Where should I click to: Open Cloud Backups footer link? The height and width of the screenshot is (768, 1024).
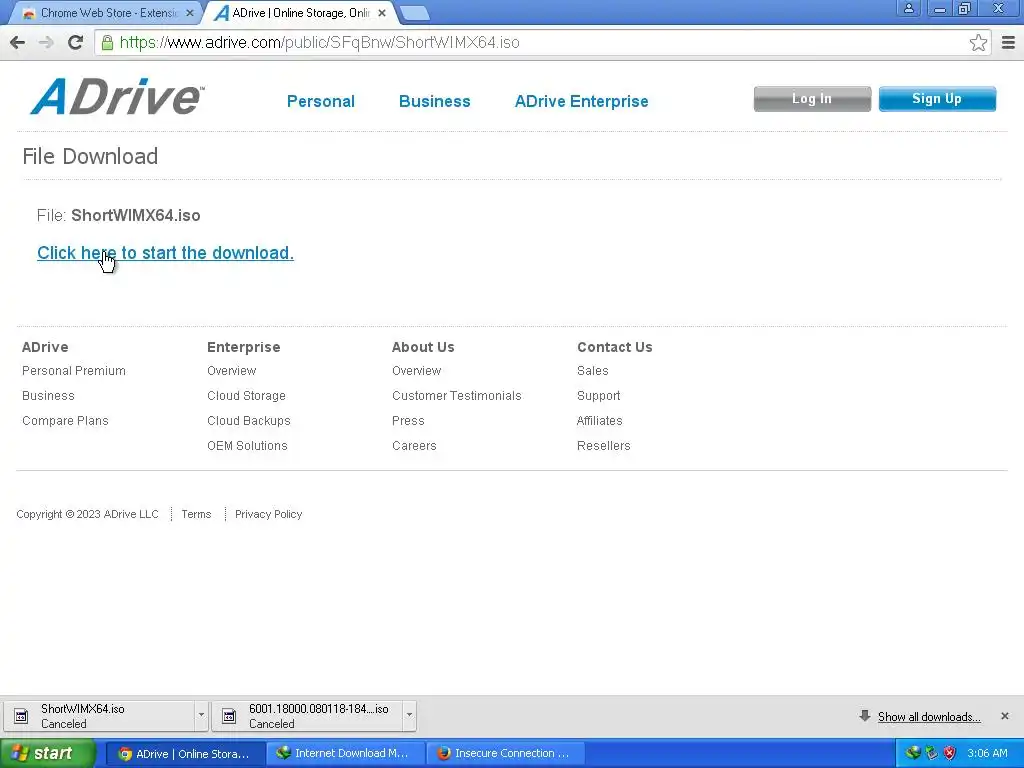coord(249,421)
